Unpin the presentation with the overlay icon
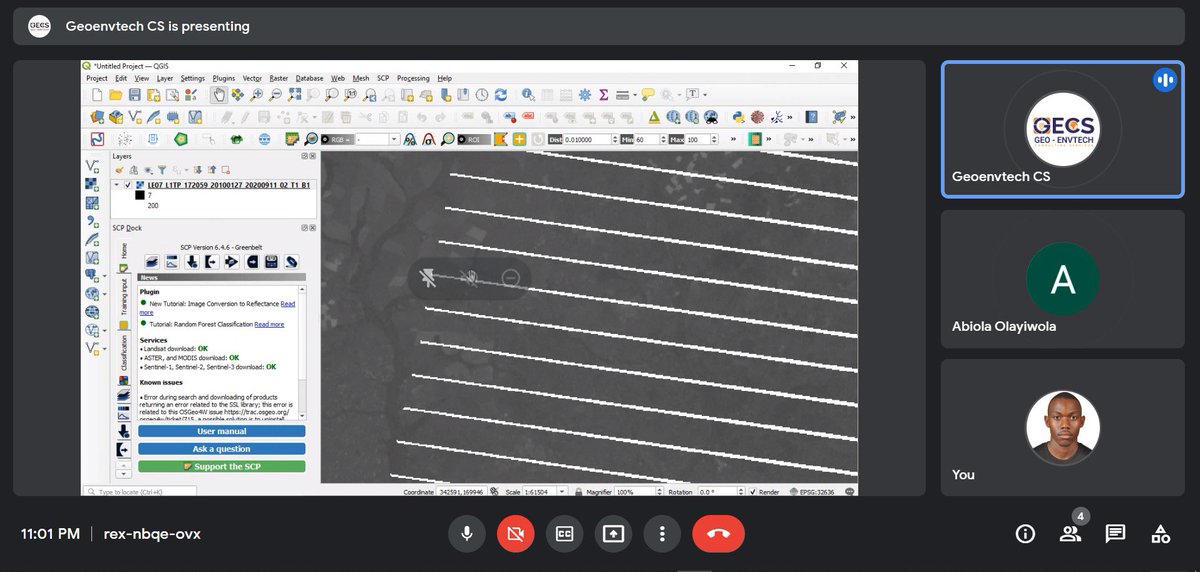1200x572 pixels. click(428, 278)
